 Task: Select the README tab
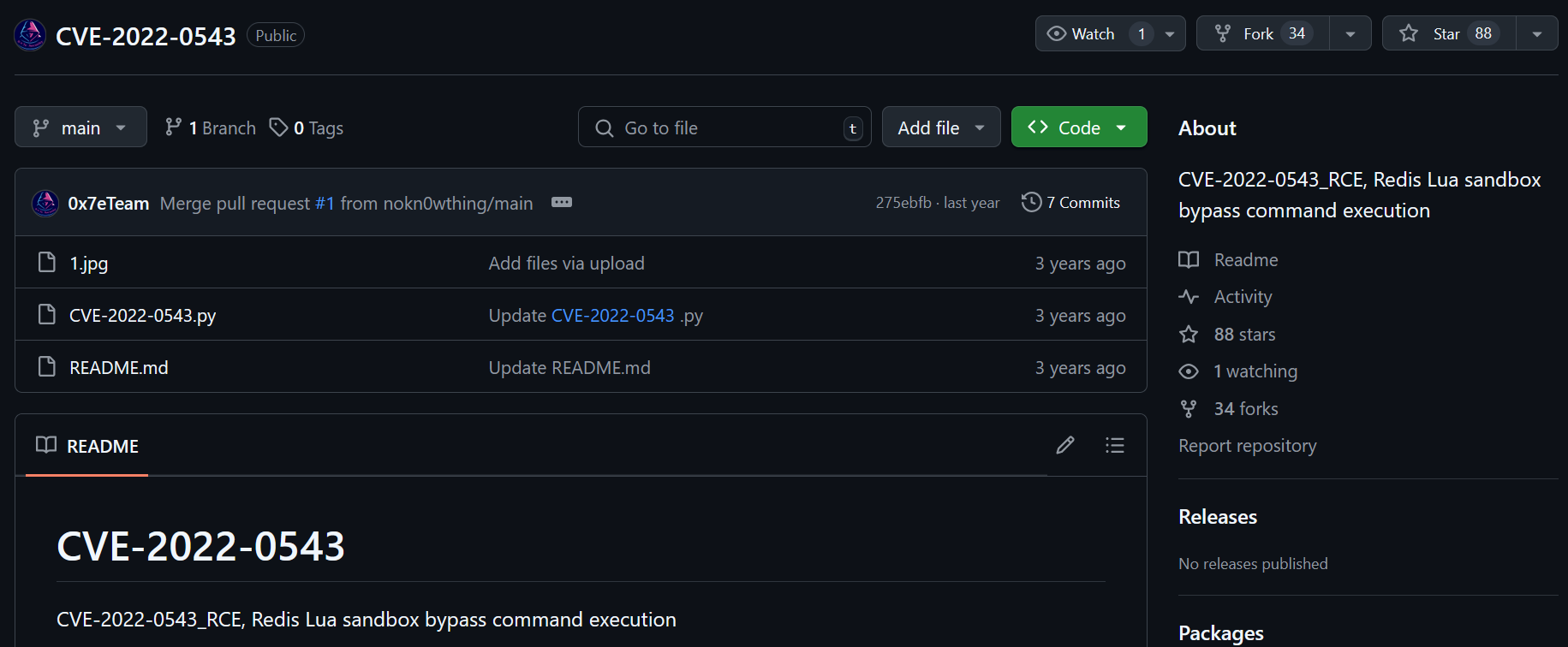(87, 446)
